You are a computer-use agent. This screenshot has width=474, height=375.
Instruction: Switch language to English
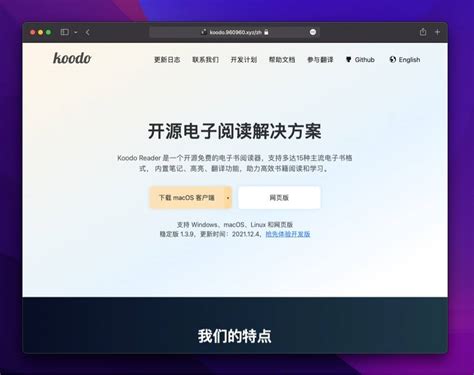(x=405, y=60)
